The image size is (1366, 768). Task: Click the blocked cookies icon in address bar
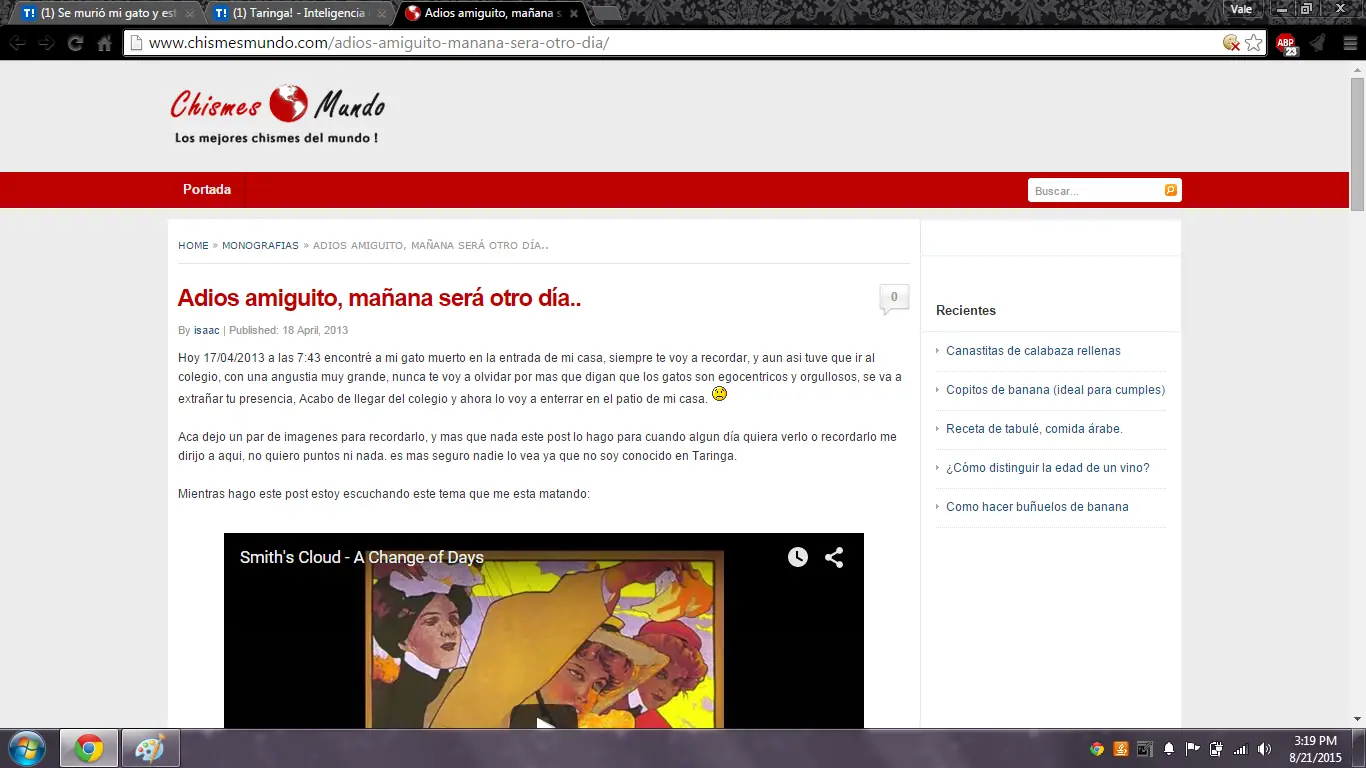point(1231,43)
